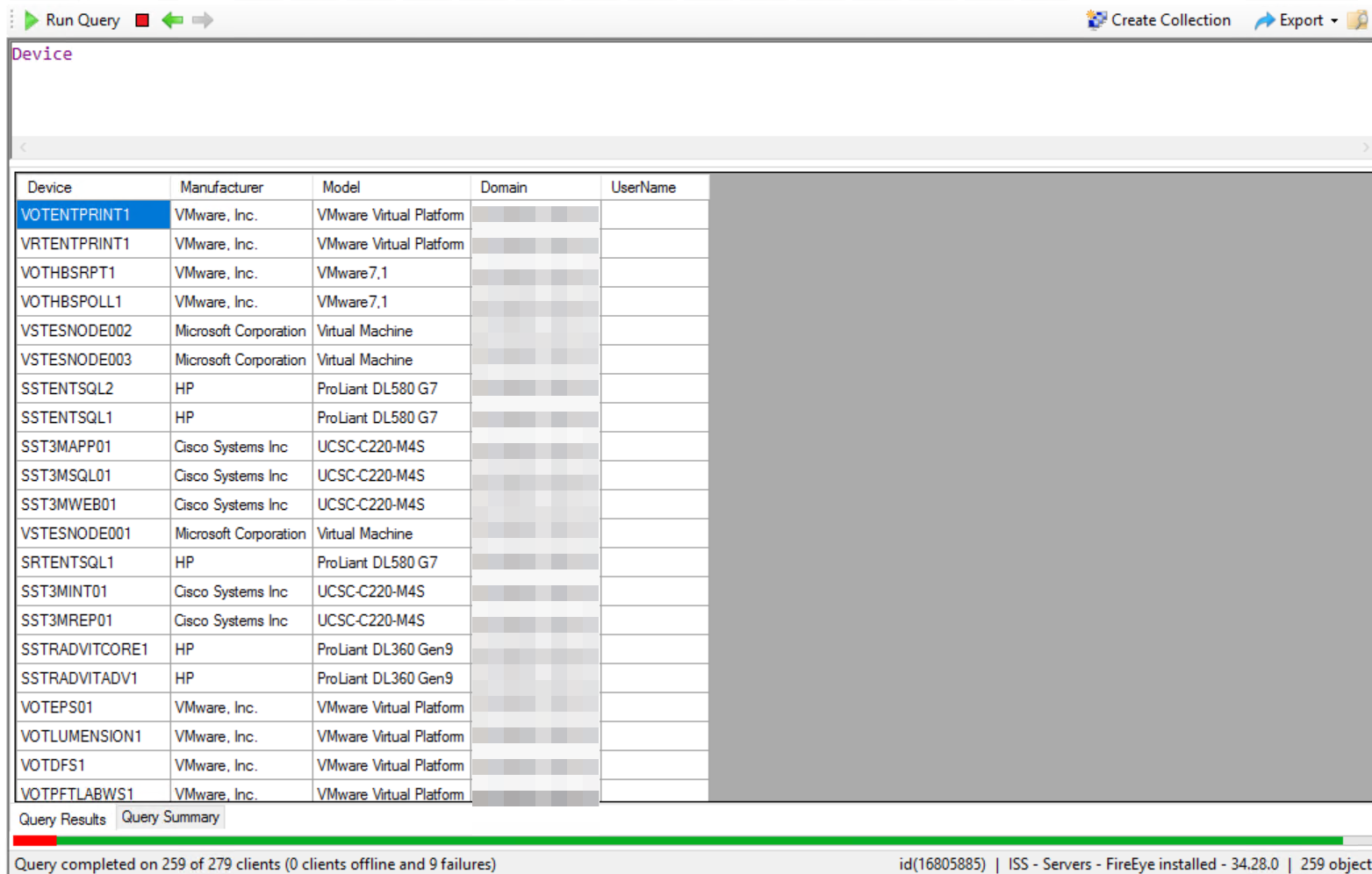This screenshot has height=874, width=1372.
Task: Click the green portion of the progress bar
Action: pyautogui.click(x=700, y=841)
